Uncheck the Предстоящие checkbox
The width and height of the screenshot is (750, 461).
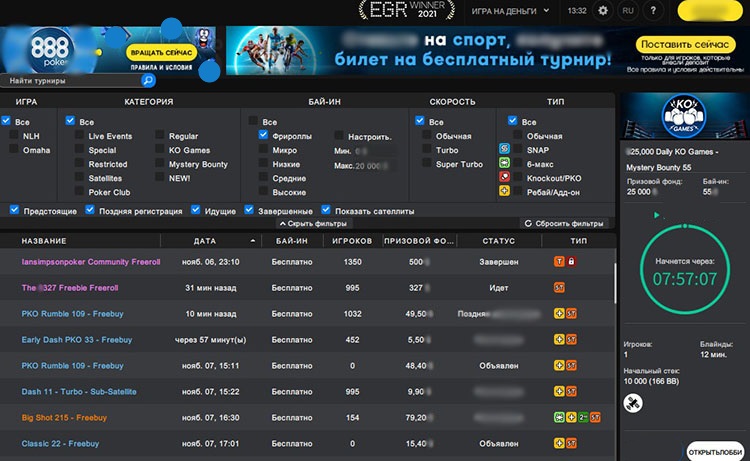[x=14, y=209]
